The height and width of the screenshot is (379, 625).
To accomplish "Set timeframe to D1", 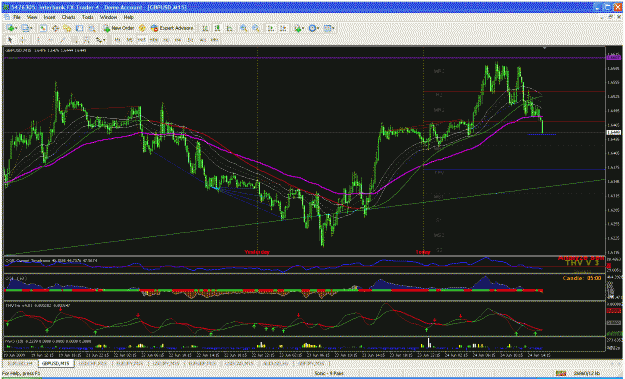I will point(191,40).
